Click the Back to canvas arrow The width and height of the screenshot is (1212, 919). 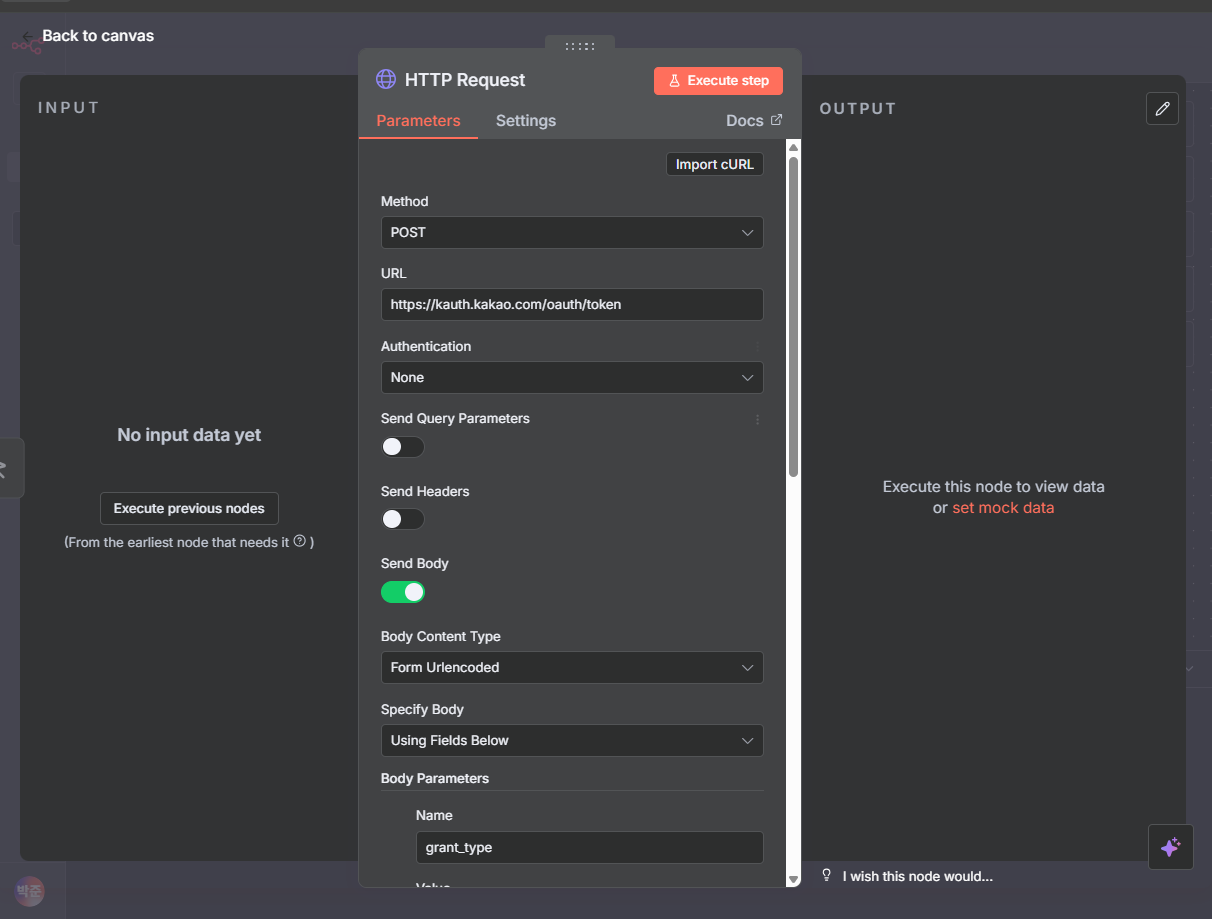pos(28,36)
